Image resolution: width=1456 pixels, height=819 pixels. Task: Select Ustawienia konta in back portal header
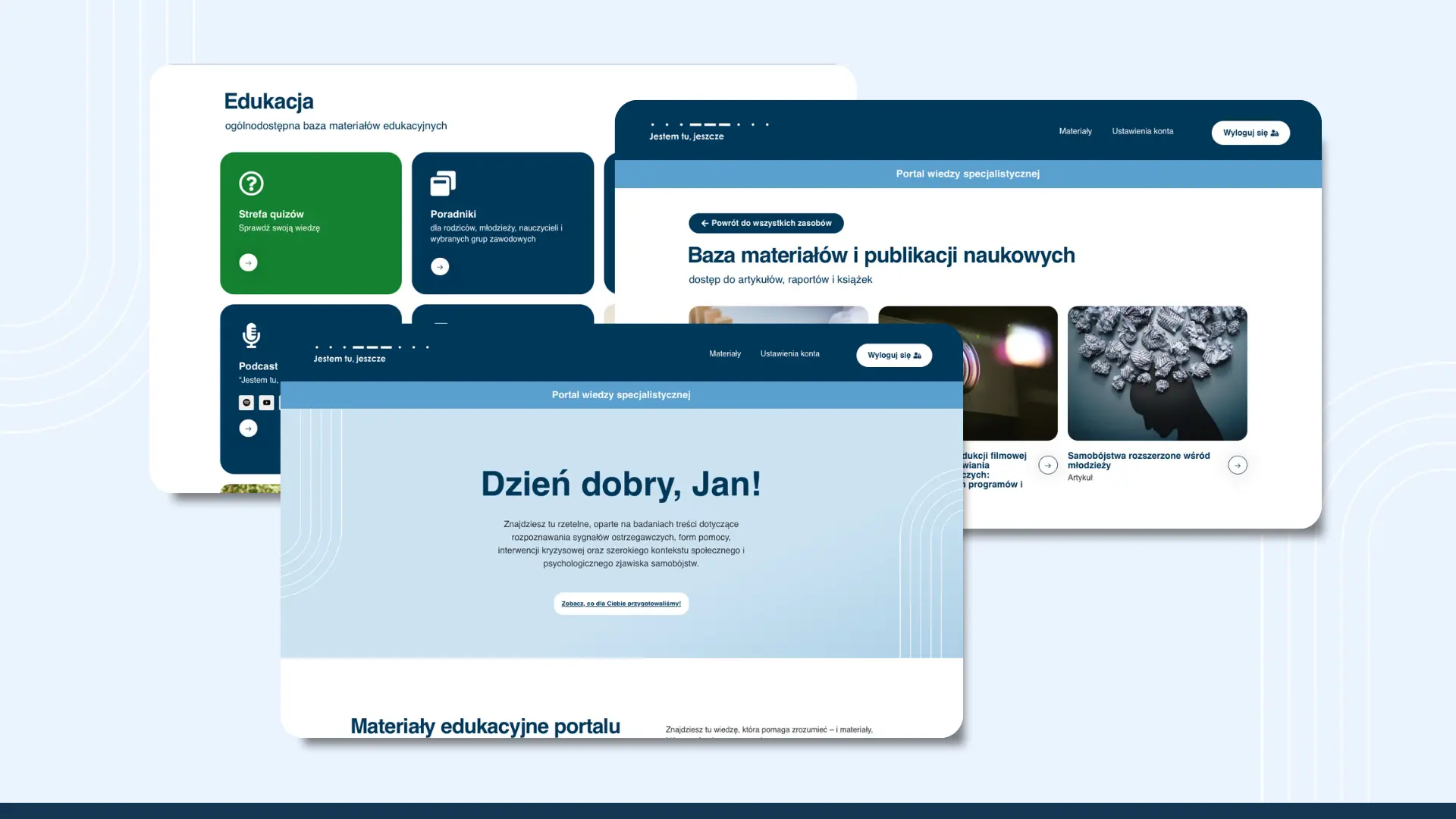point(1142,132)
